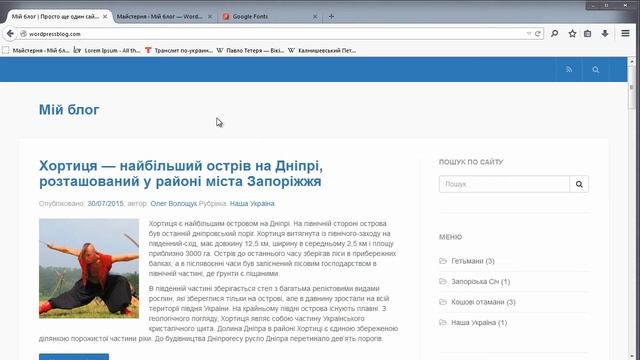
Task: Open the bookmarks list icon
Action: (587, 33)
